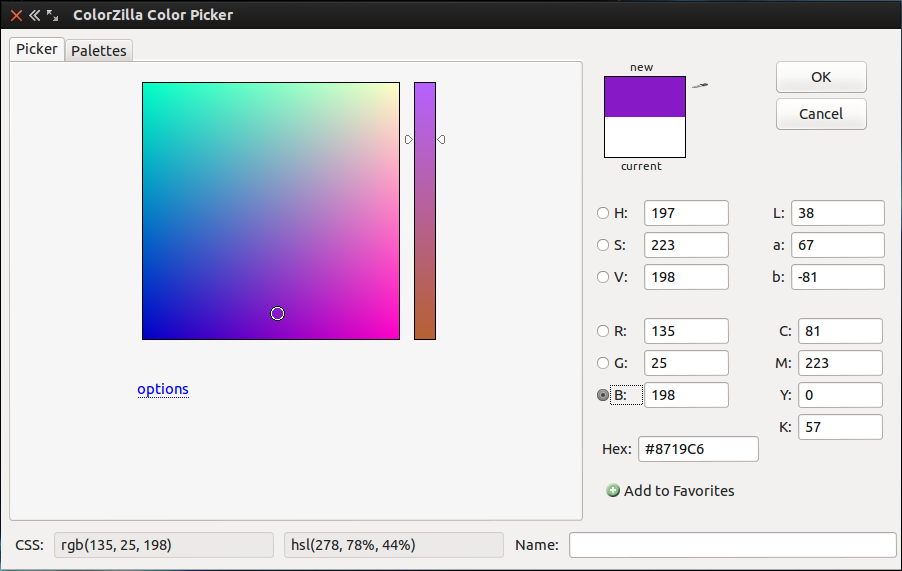902x571 pixels.
Task: Click the B value field
Action: pos(686,395)
